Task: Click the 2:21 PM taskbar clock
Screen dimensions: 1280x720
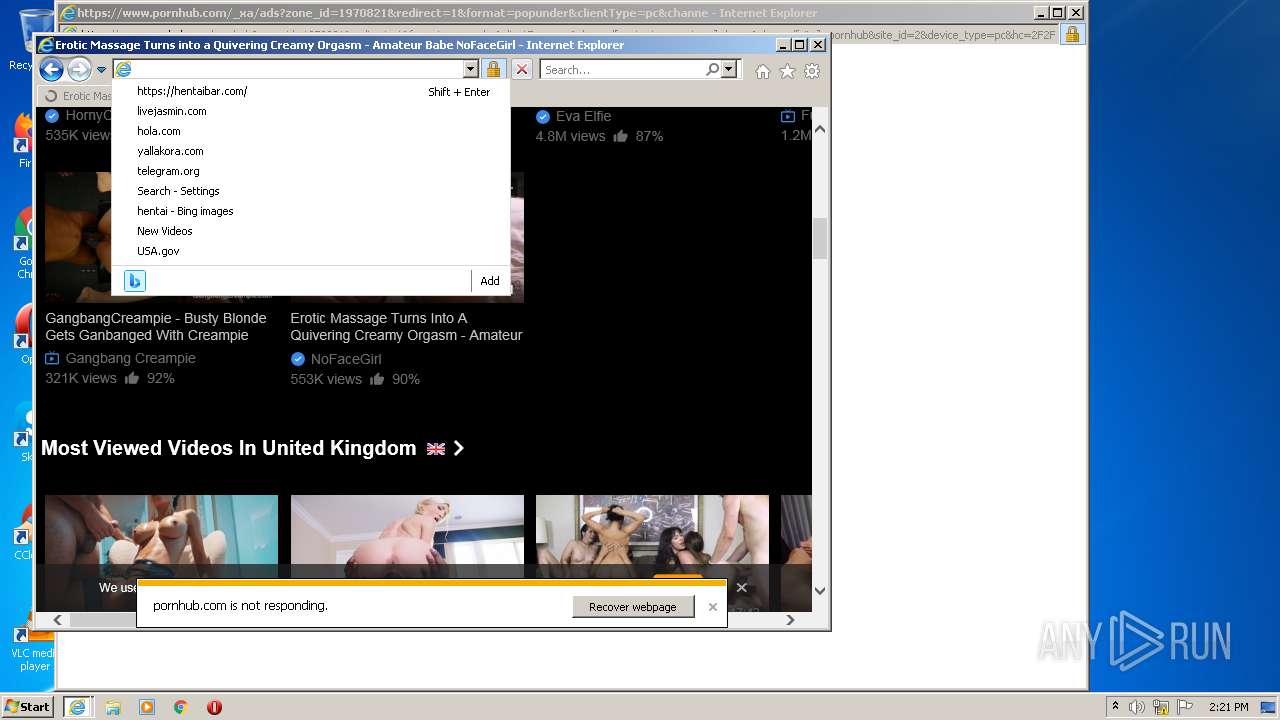Action: [x=1229, y=707]
